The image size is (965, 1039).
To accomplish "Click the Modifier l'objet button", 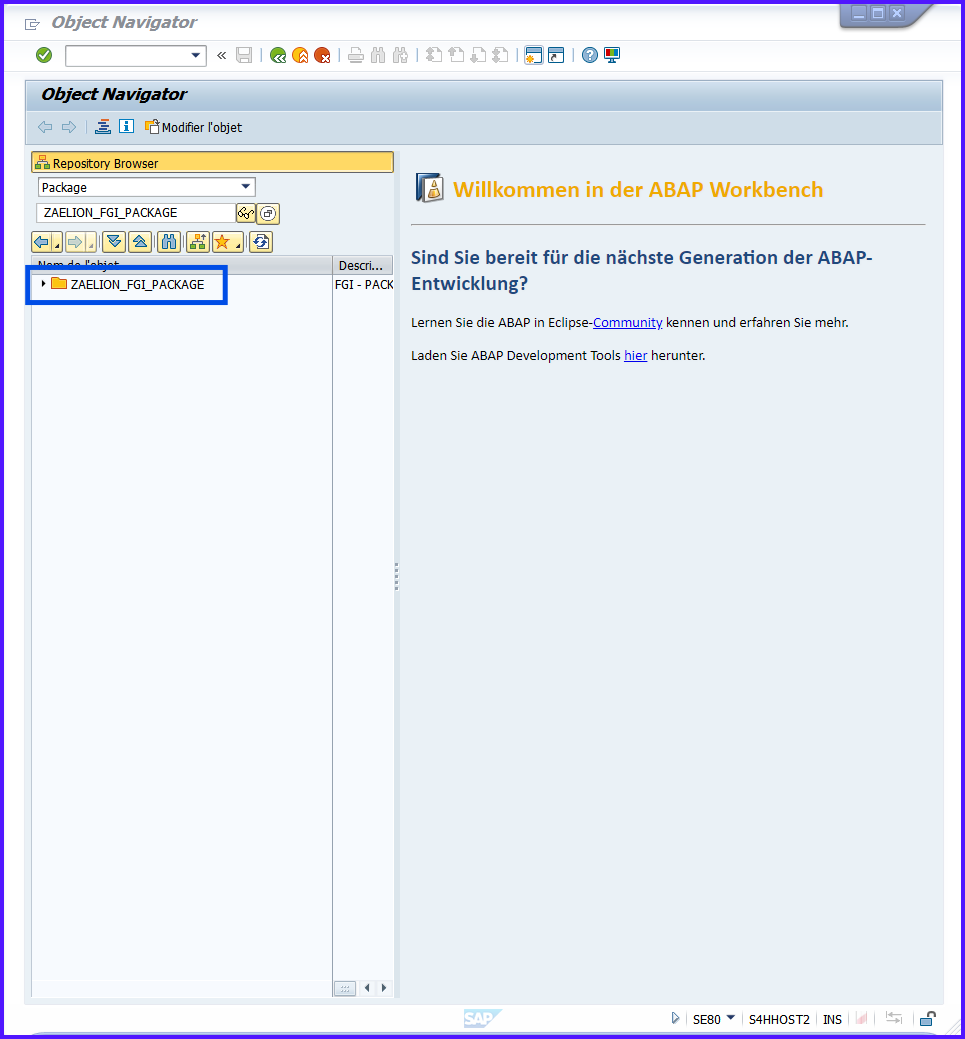I will pyautogui.click(x=194, y=127).
